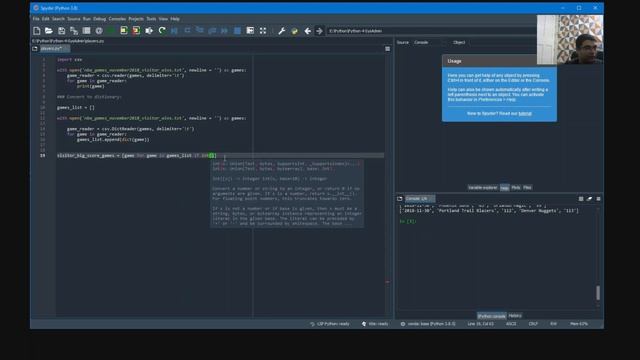This screenshot has height=360, width=640.
Task: Run current cell icon
Action: pyautogui.click(x=124, y=31)
